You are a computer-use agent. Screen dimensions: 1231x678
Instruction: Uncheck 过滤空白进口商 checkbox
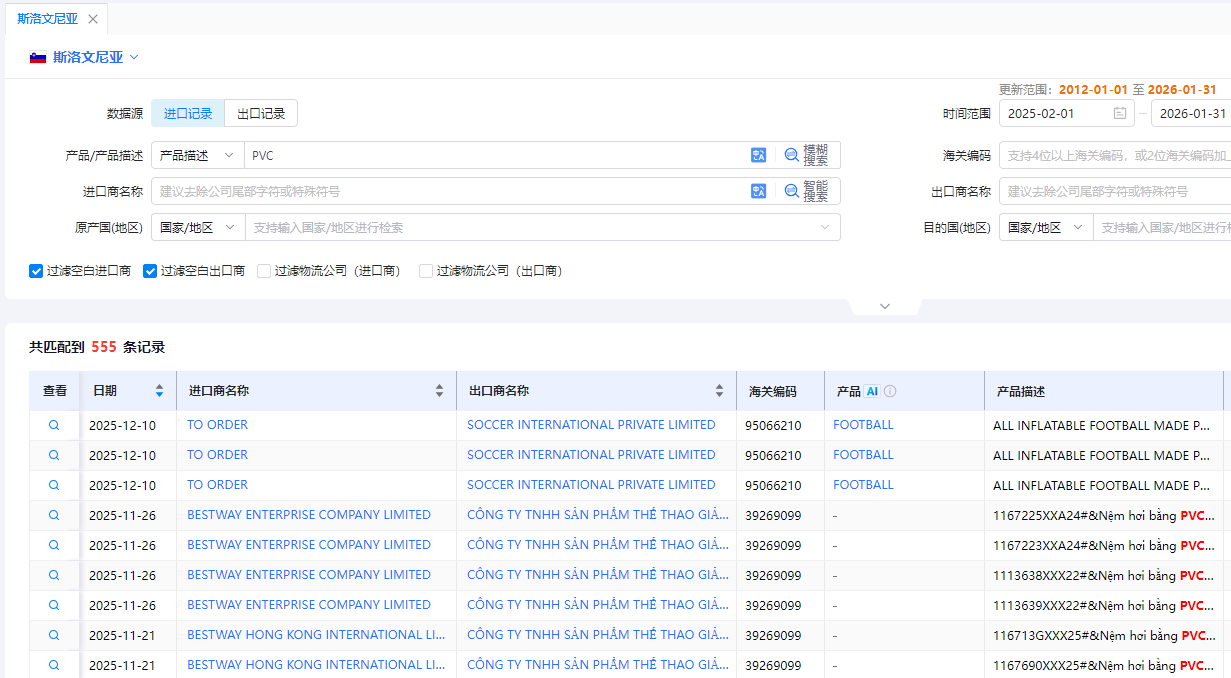click(x=36, y=271)
